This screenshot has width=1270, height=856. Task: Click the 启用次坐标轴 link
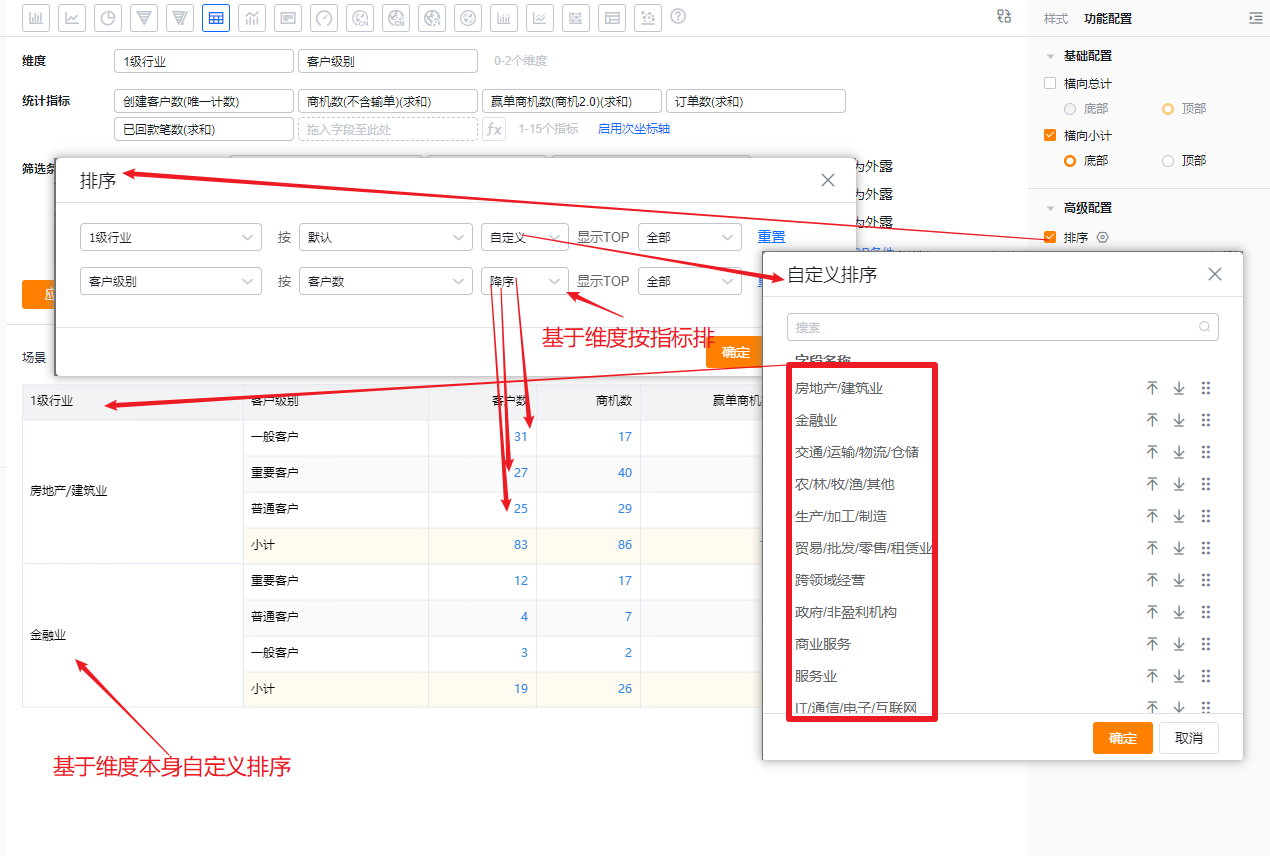point(634,129)
